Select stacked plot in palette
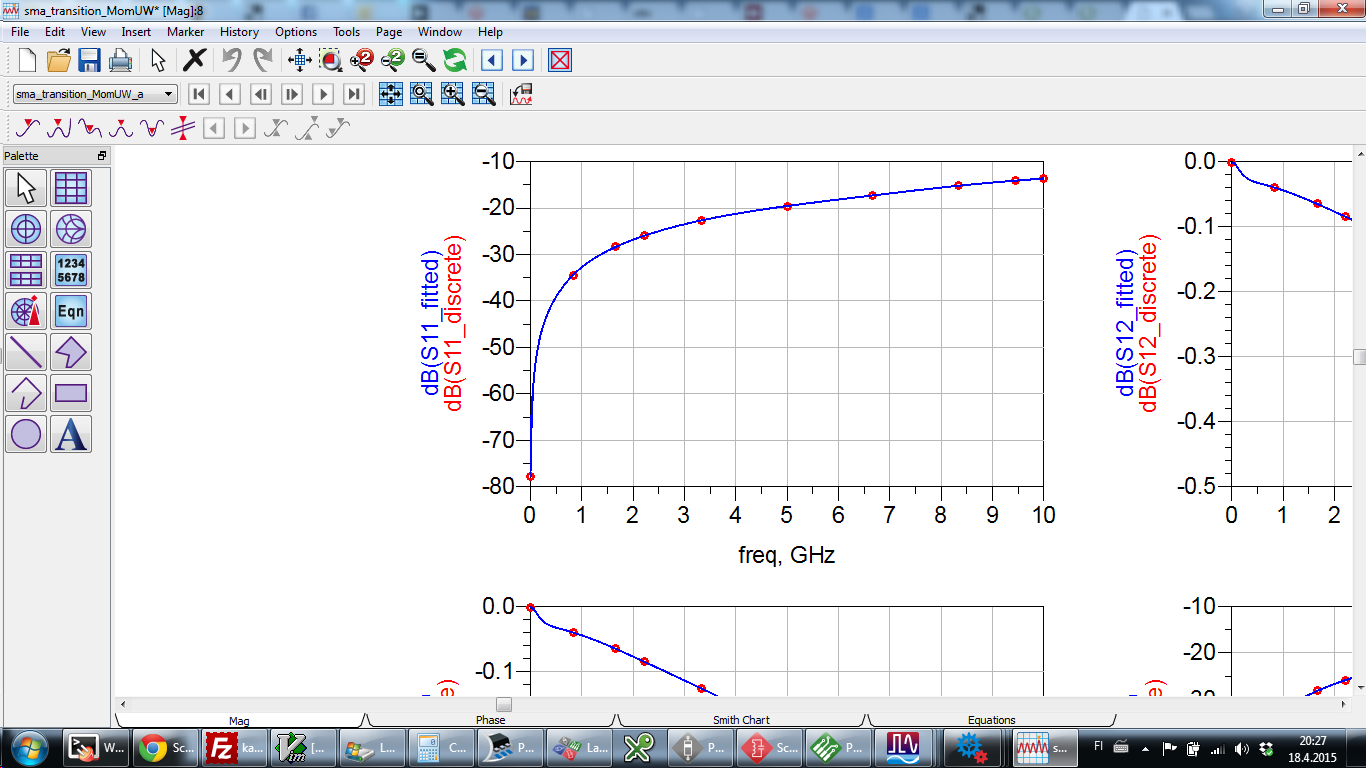1366x768 pixels. pos(26,269)
